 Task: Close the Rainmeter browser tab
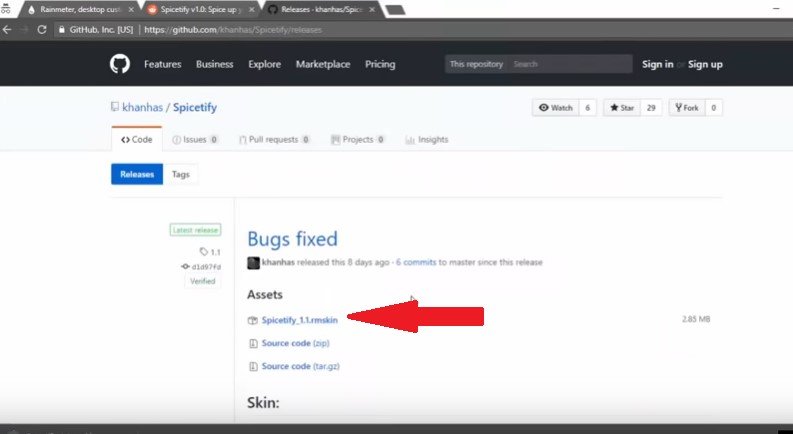coord(131,10)
